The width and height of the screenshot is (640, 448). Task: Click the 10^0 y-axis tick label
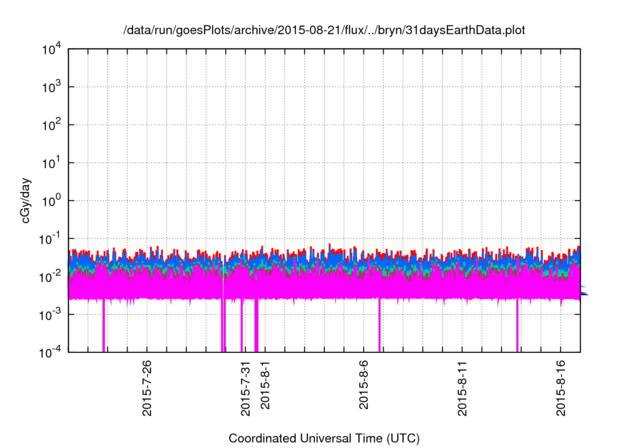click(51, 201)
